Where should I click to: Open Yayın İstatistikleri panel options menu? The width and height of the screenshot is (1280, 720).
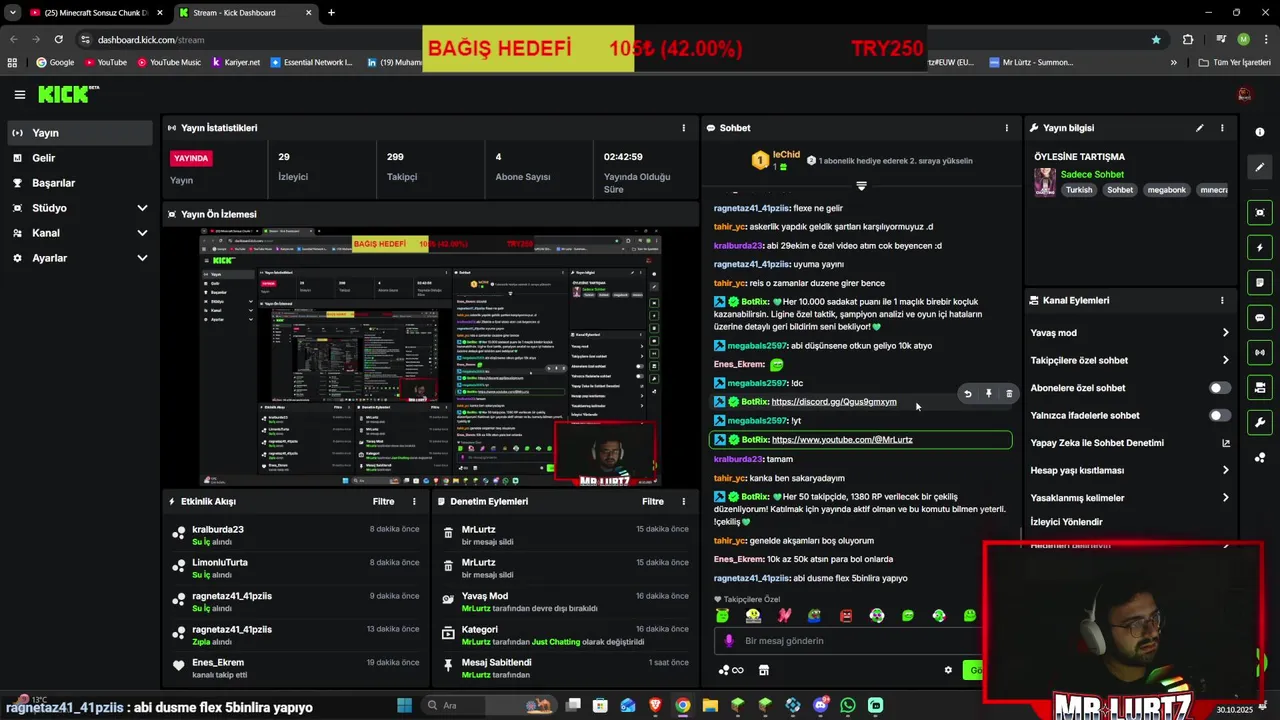point(684,128)
